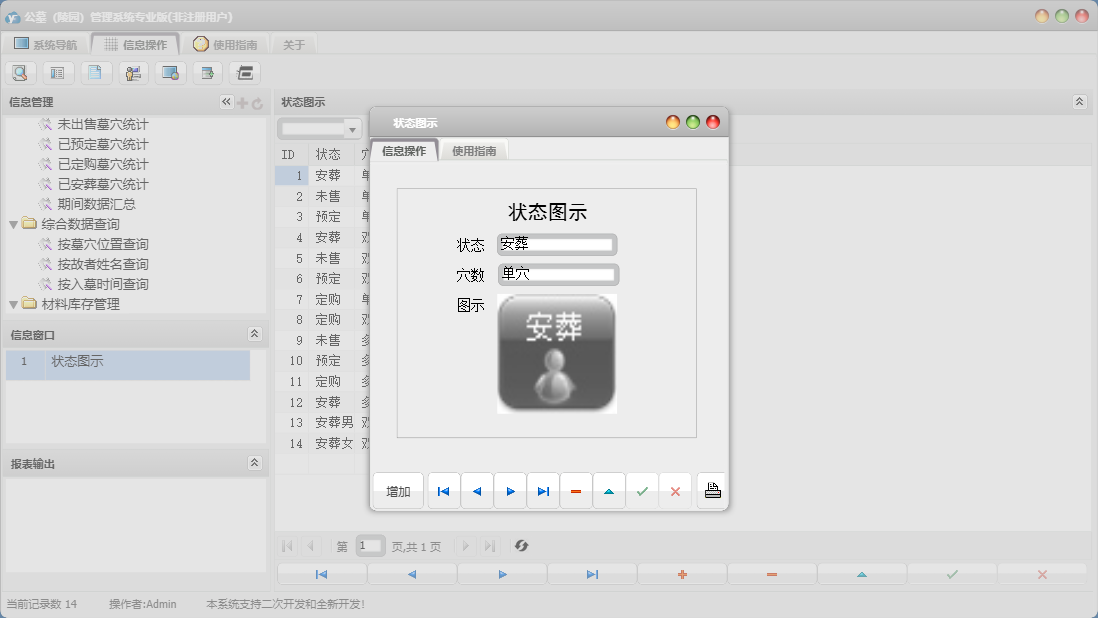The width and height of the screenshot is (1098, 618).
Task: Click the new document icon in the toolbar
Action: tap(93, 72)
